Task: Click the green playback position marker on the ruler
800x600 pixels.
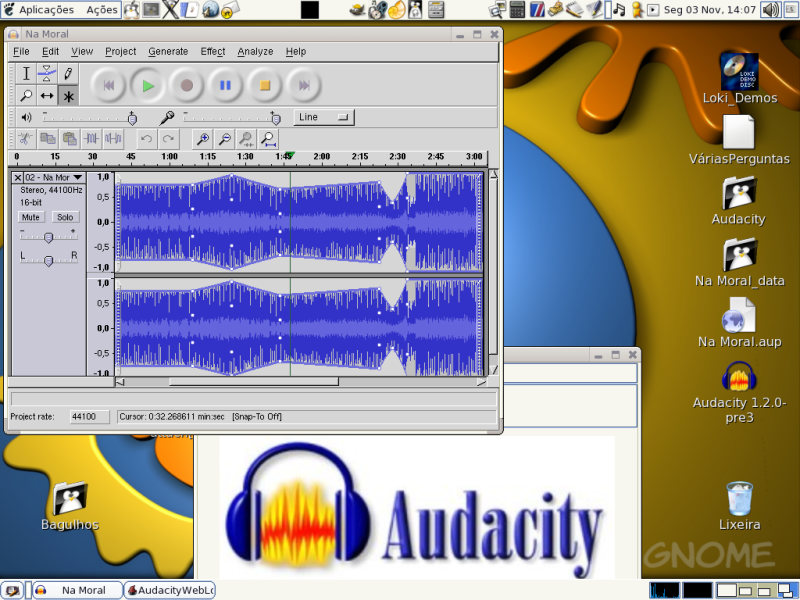Action: pos(290,155)
